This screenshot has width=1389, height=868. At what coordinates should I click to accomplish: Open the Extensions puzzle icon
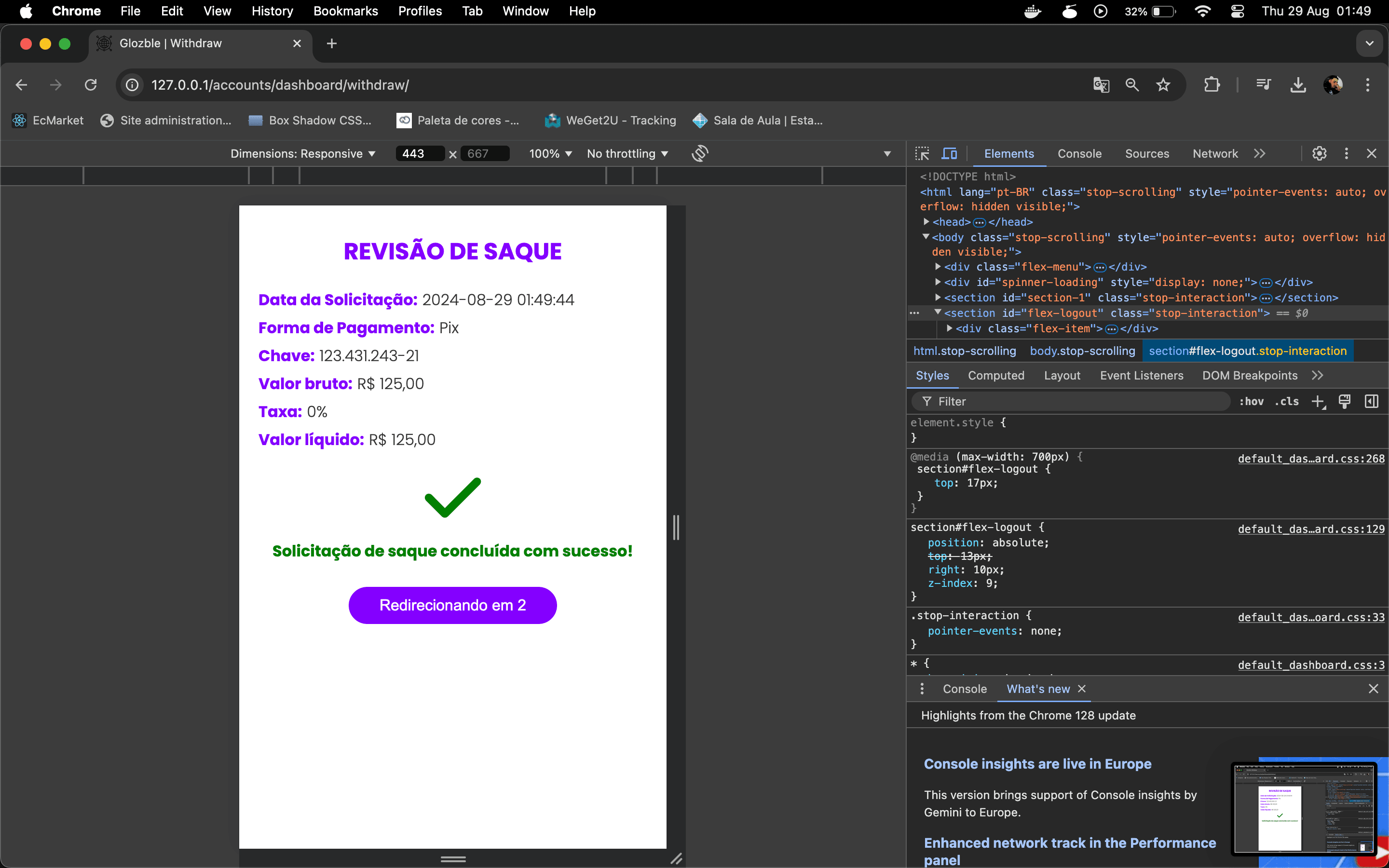point(1212,85)
